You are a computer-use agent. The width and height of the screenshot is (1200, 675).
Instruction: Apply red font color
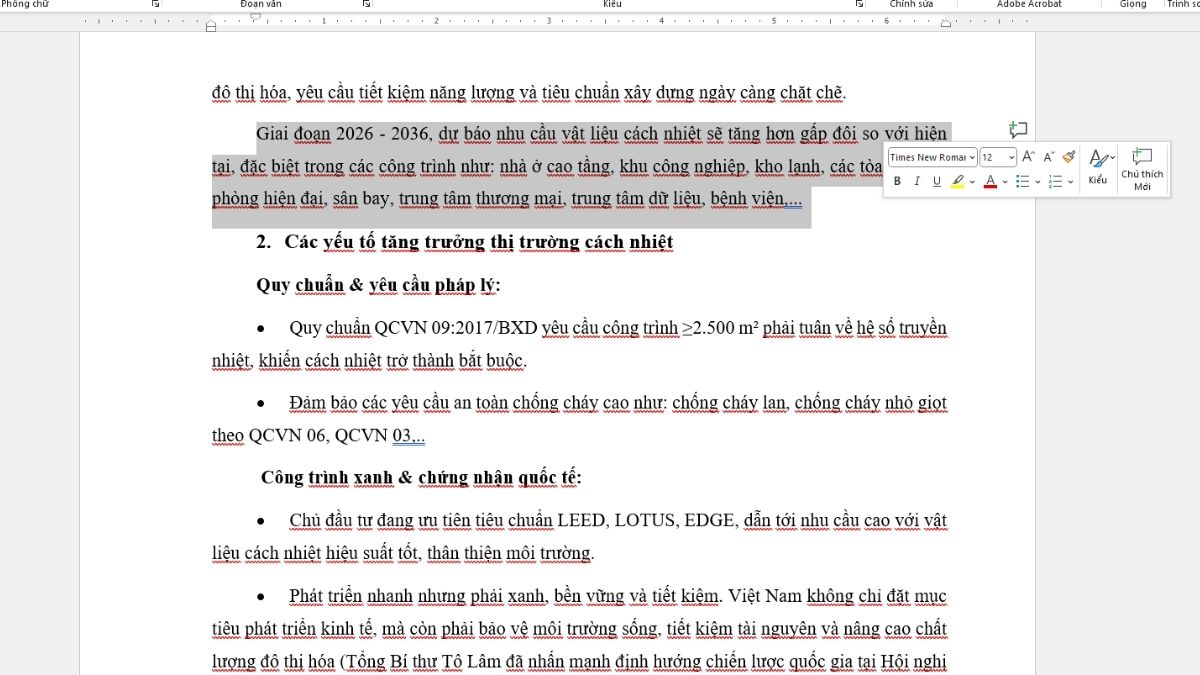point(990,181)
